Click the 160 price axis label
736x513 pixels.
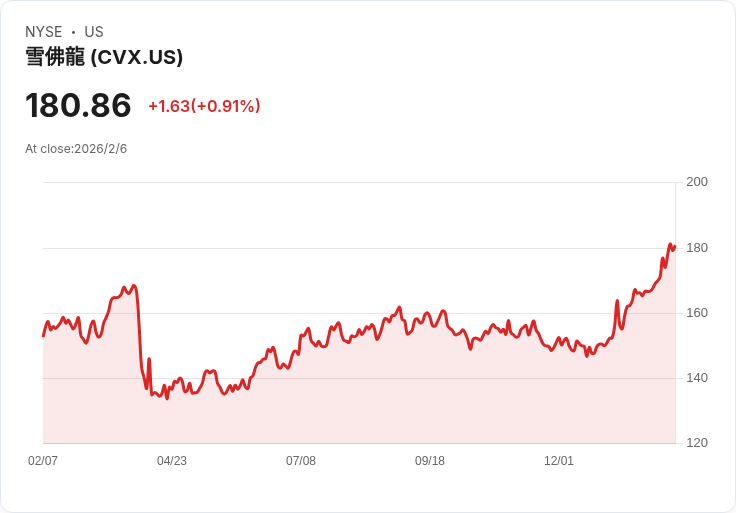pyautogui.click(x=697, y=313)
